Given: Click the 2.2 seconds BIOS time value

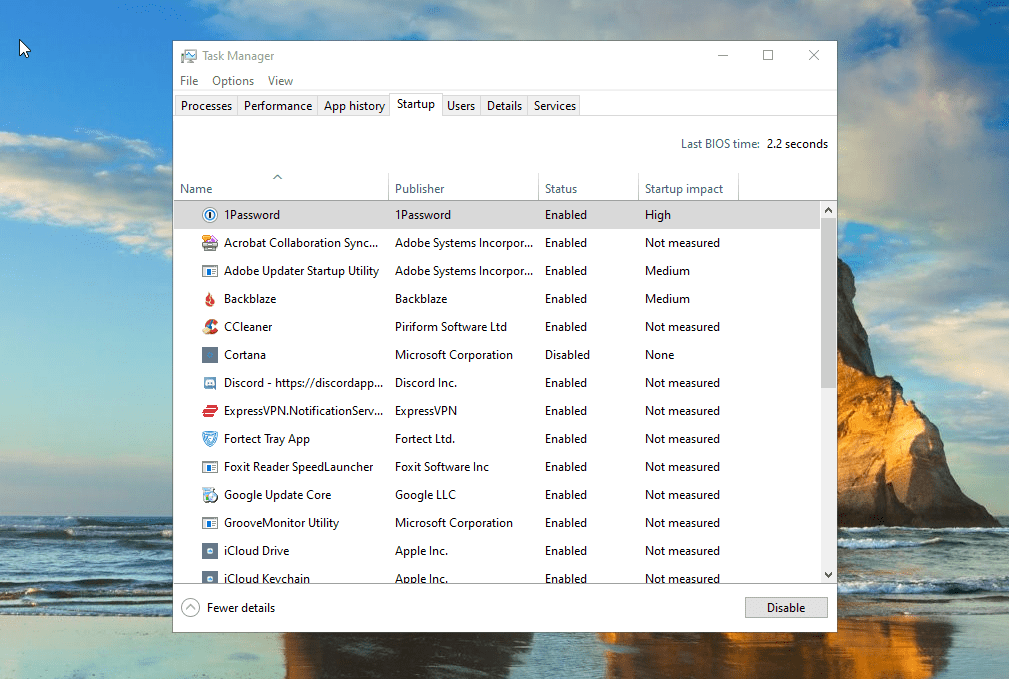Looking at the screenshot, I should (797, 144).
